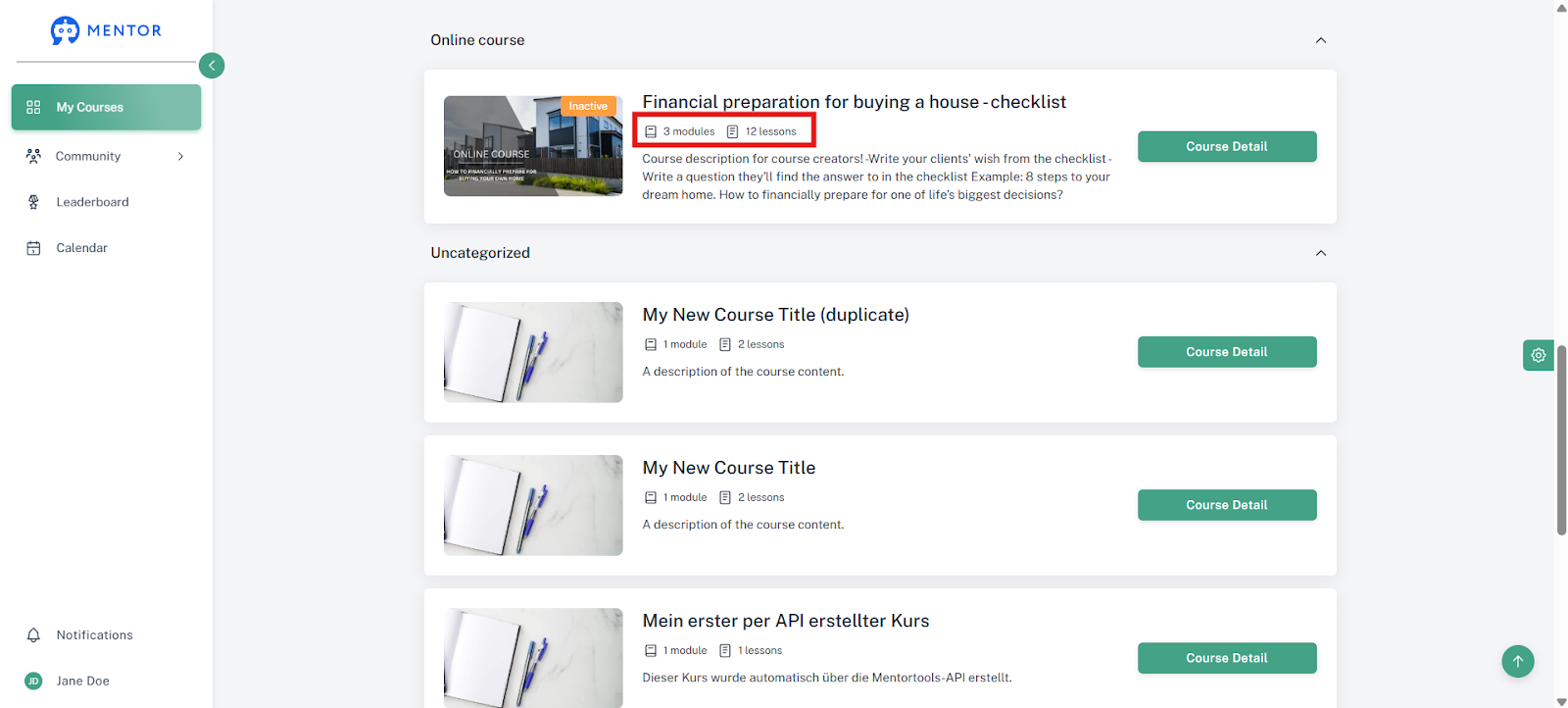1568x708 pixels.
Task: Click the Community people icon
Action: [33, 156]
